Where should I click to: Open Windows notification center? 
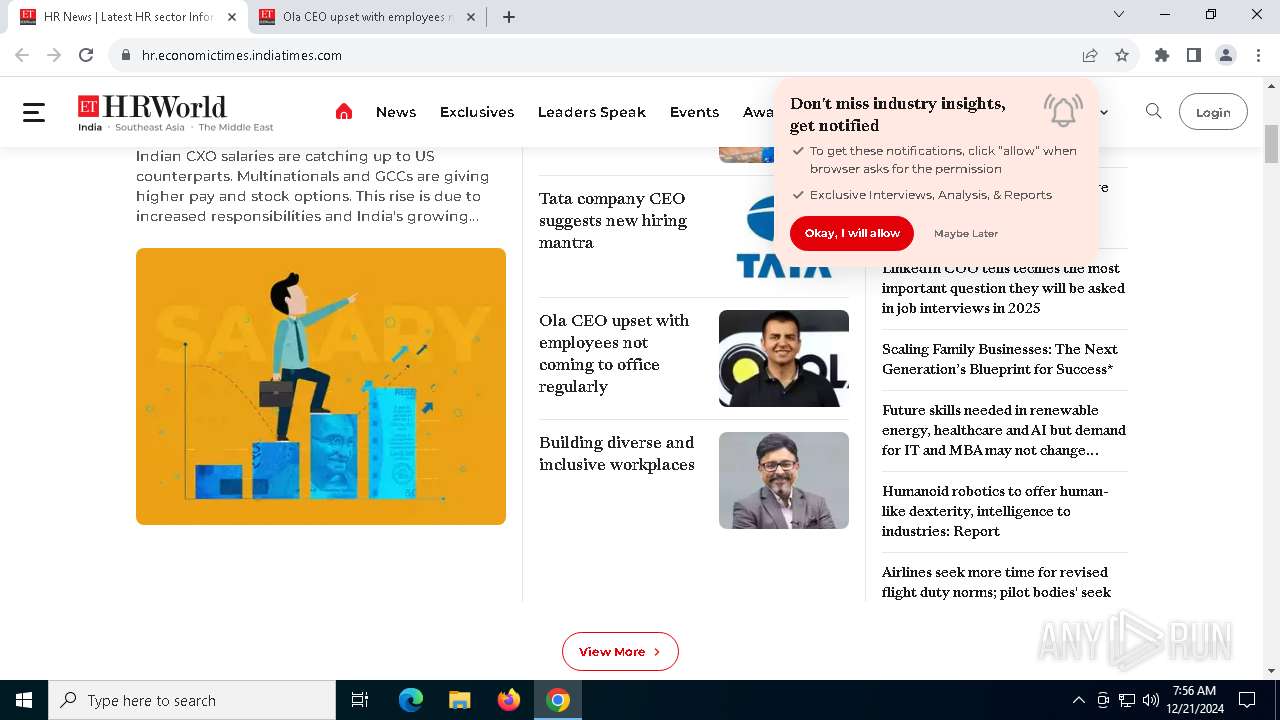pyautogui.click(x=1247, y=700)
